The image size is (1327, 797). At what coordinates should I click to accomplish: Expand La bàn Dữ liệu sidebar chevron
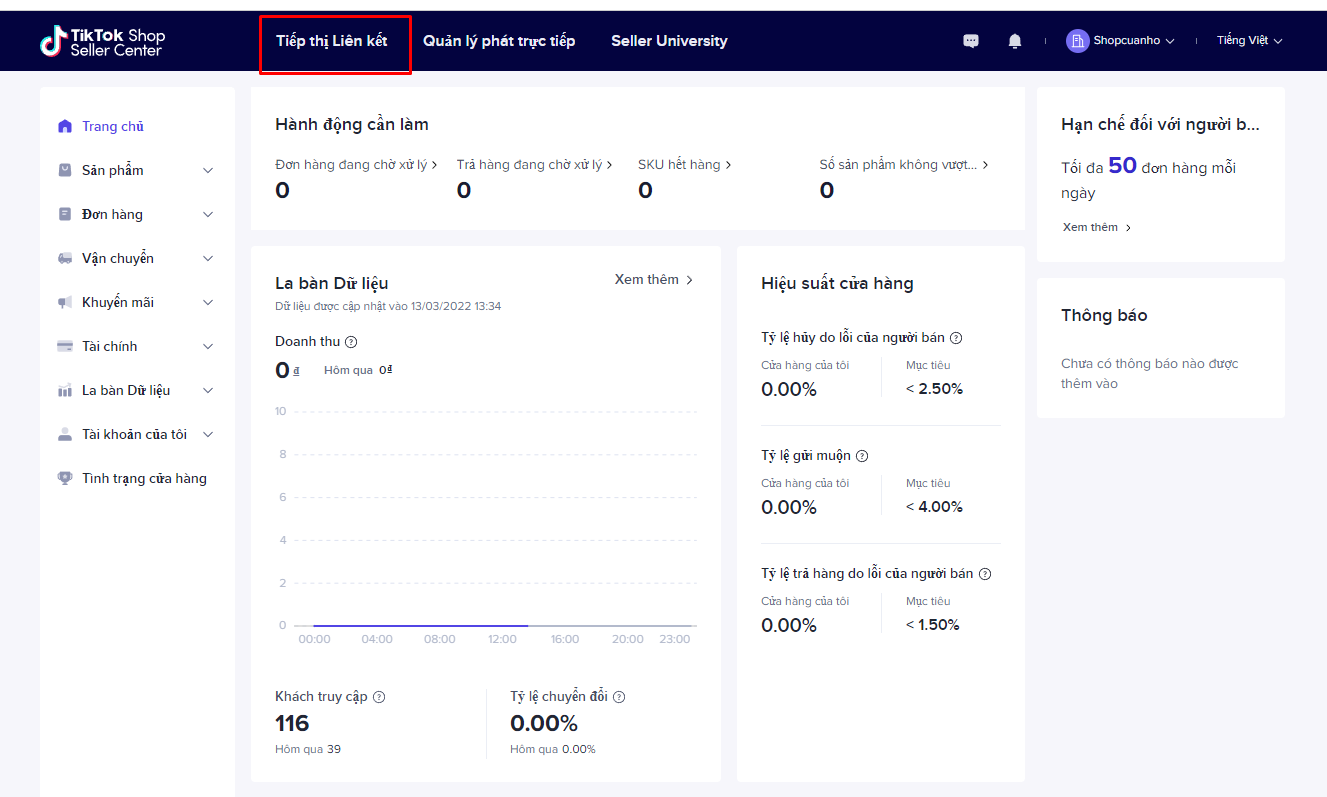[208, 391]
